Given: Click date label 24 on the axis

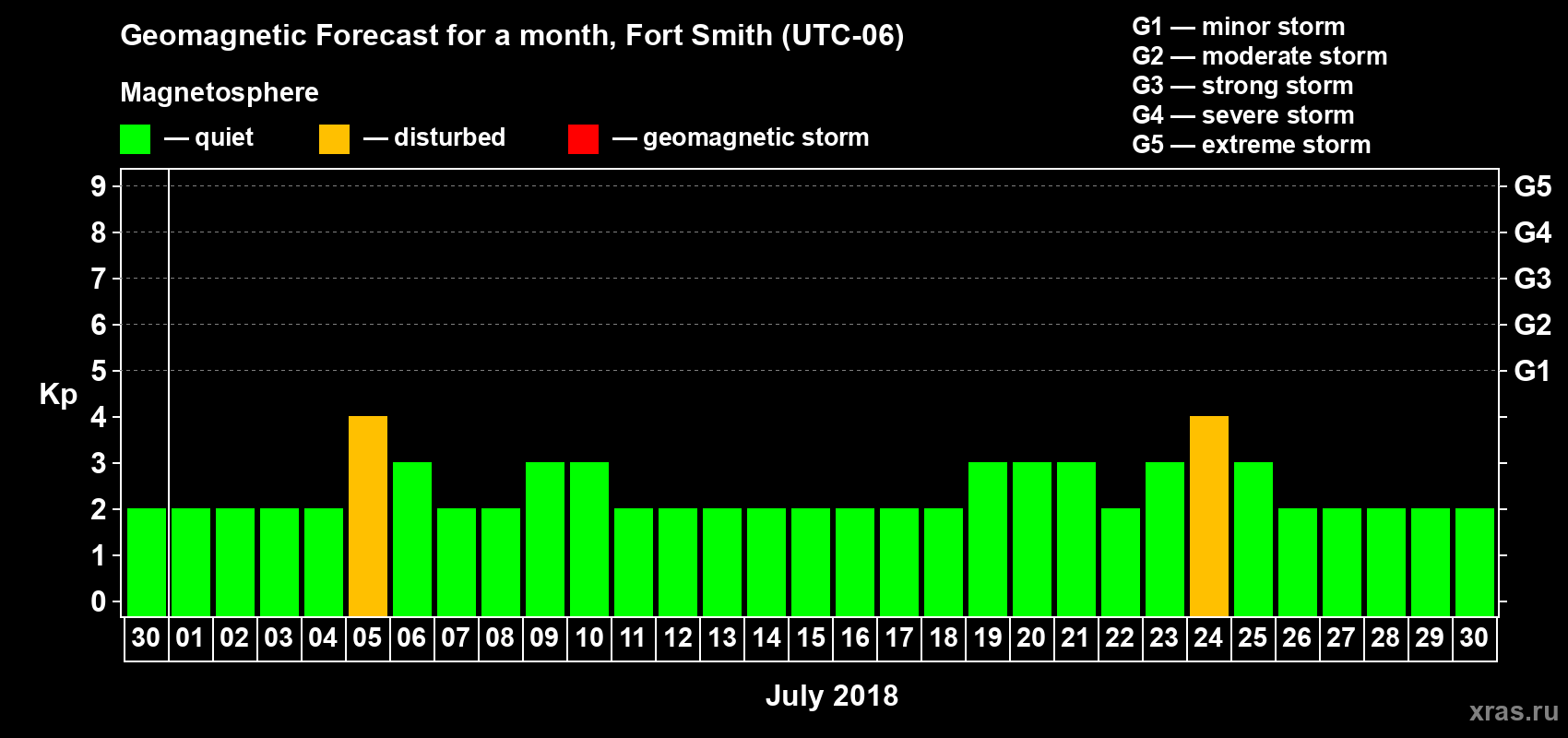Looking at the screenshot, I should click(x=1208, y=637).
